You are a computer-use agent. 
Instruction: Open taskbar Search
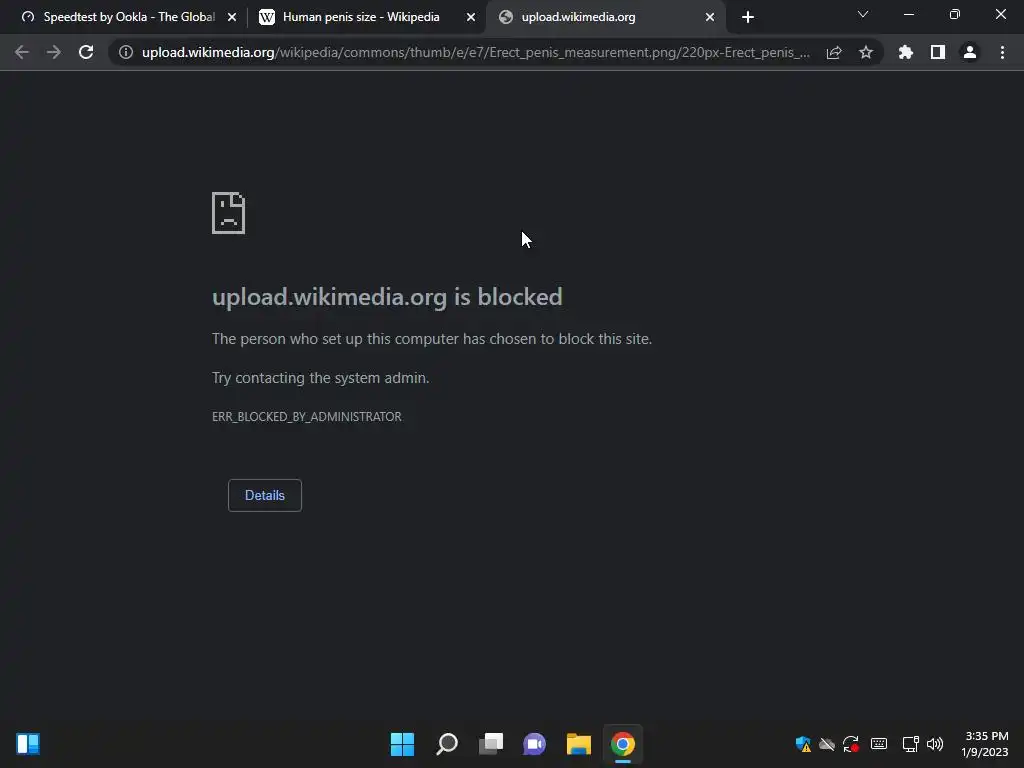click(x=447, y=744)
